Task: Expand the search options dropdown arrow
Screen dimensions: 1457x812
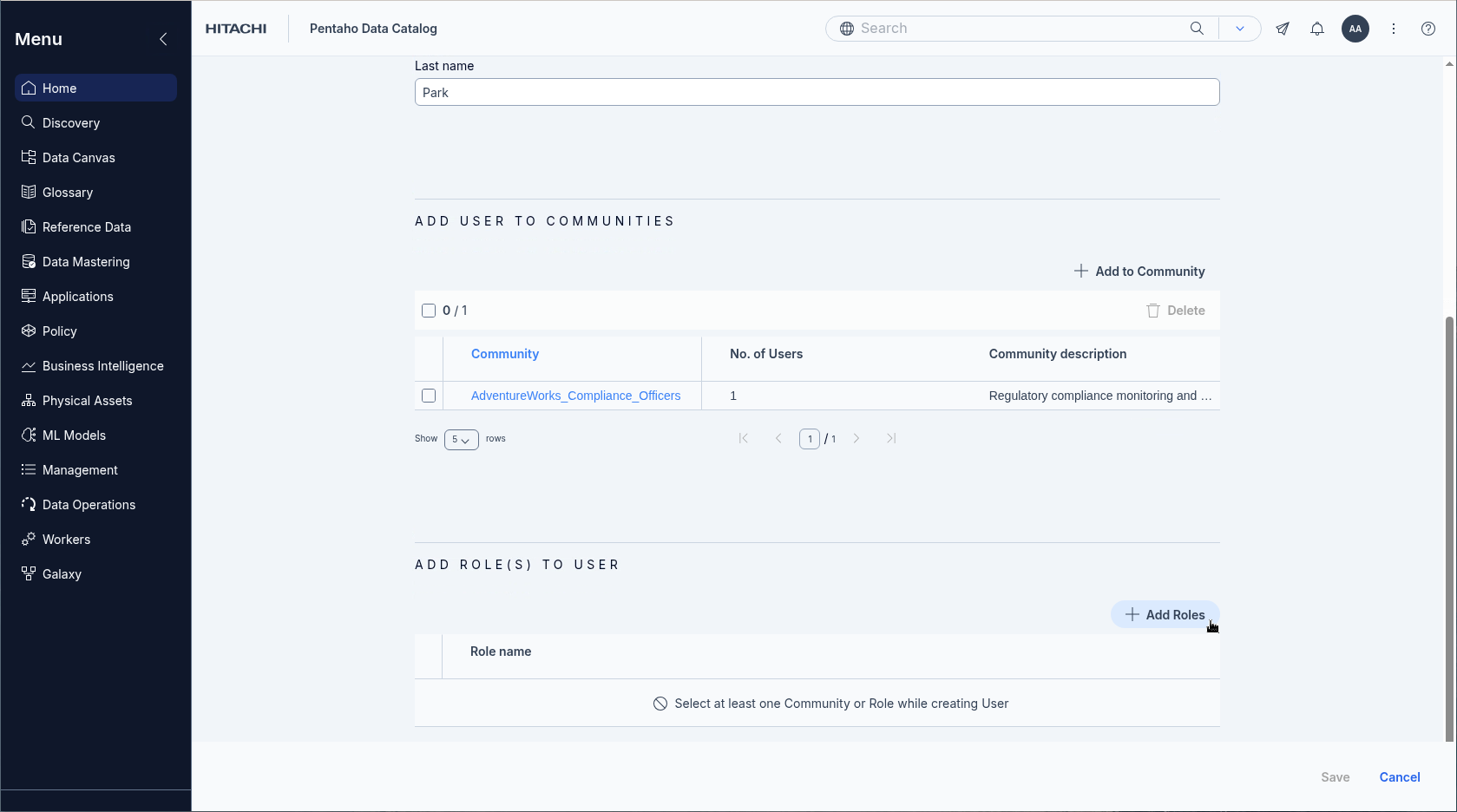Action: click(1239, 29)
